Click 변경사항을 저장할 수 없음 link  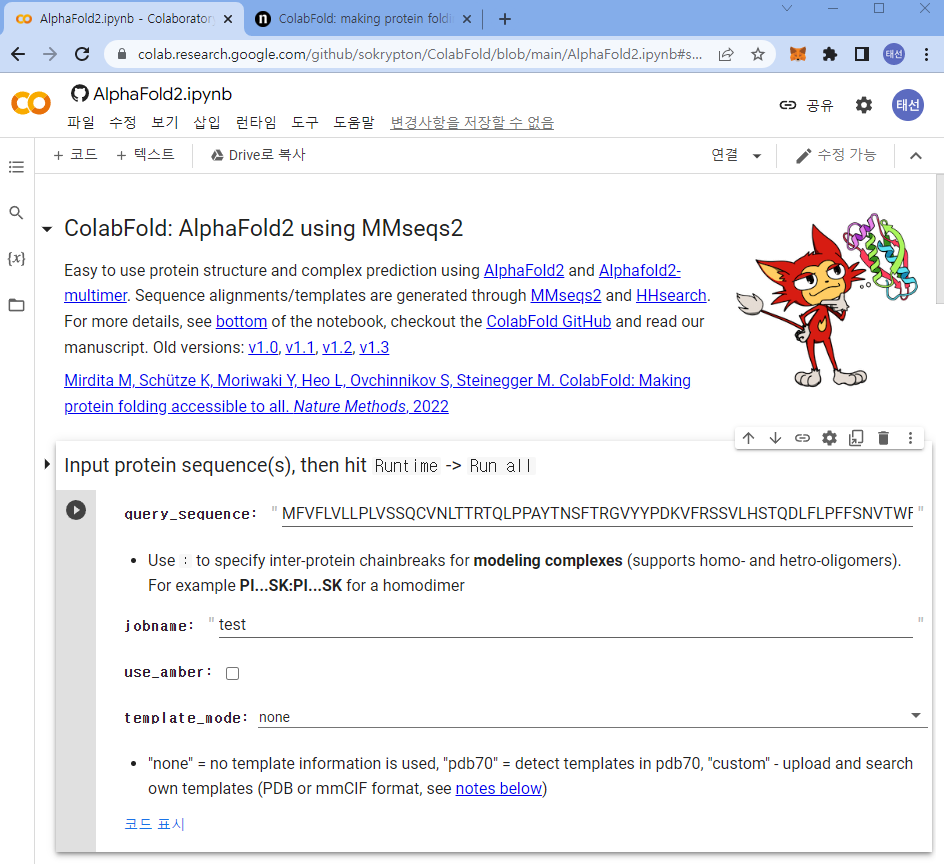[x=472, y=123]
